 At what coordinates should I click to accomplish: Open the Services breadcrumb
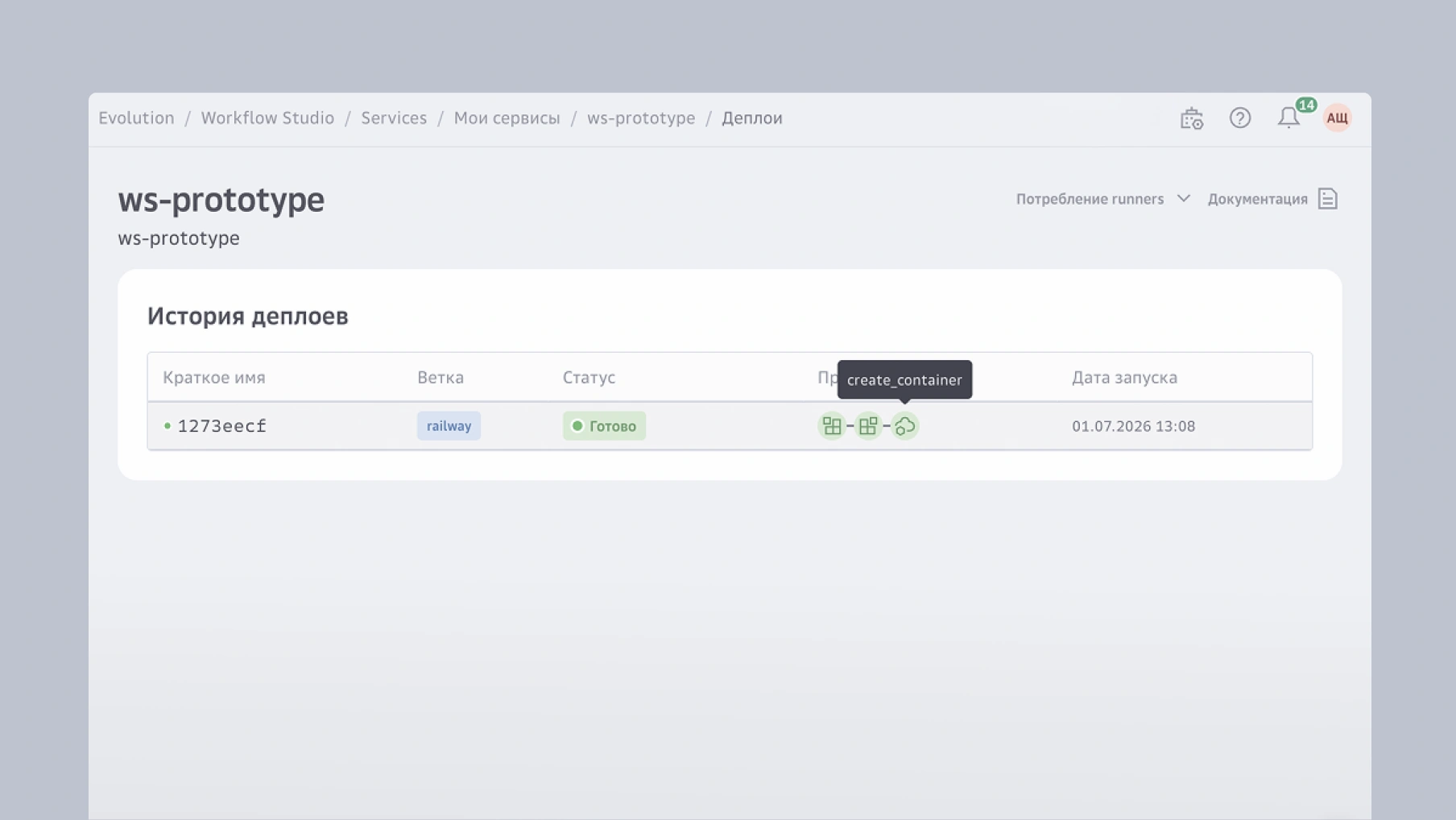(394, 118)
